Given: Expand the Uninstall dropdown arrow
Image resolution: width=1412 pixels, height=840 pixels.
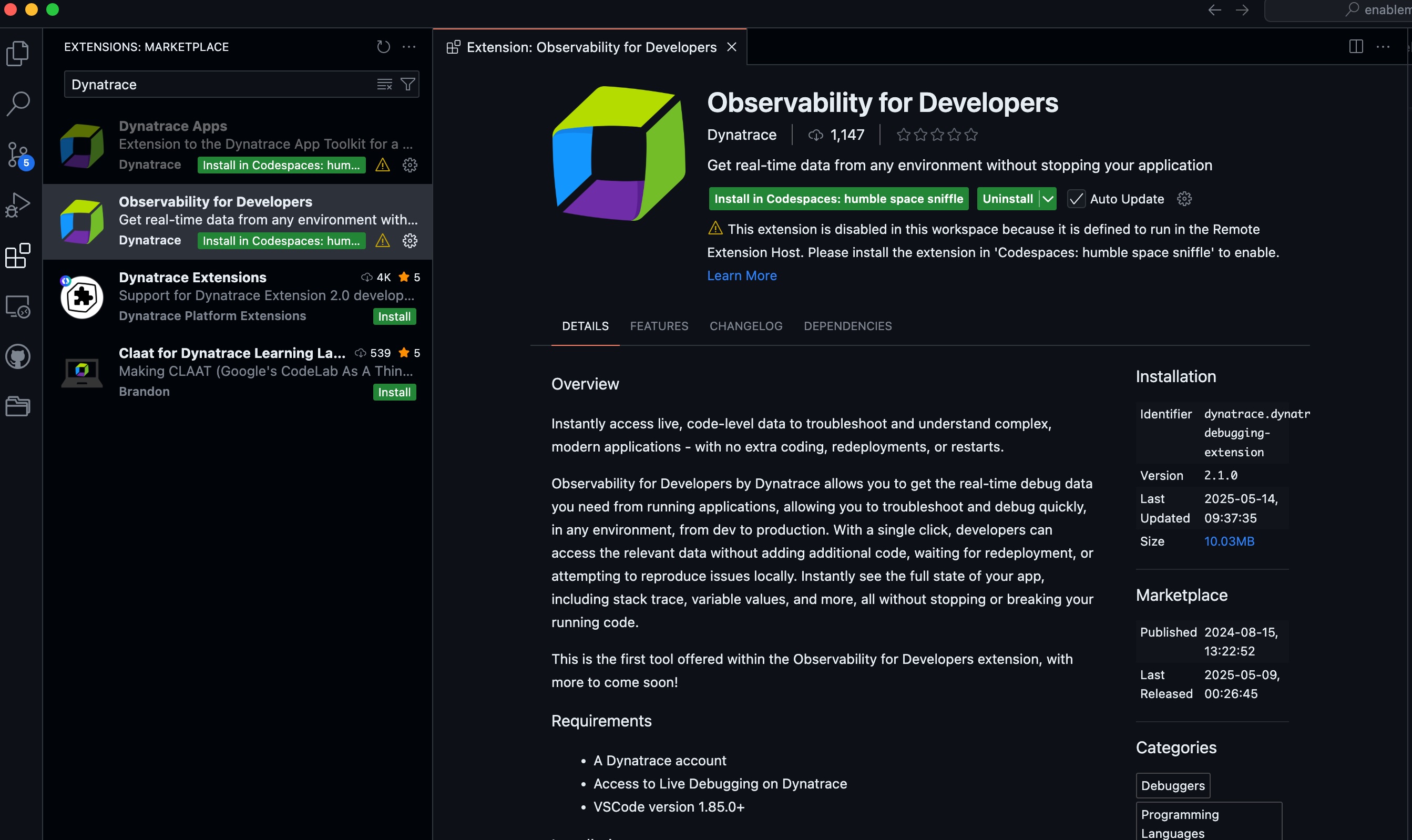Looking at the screenshot, I should pos(1048,199).
